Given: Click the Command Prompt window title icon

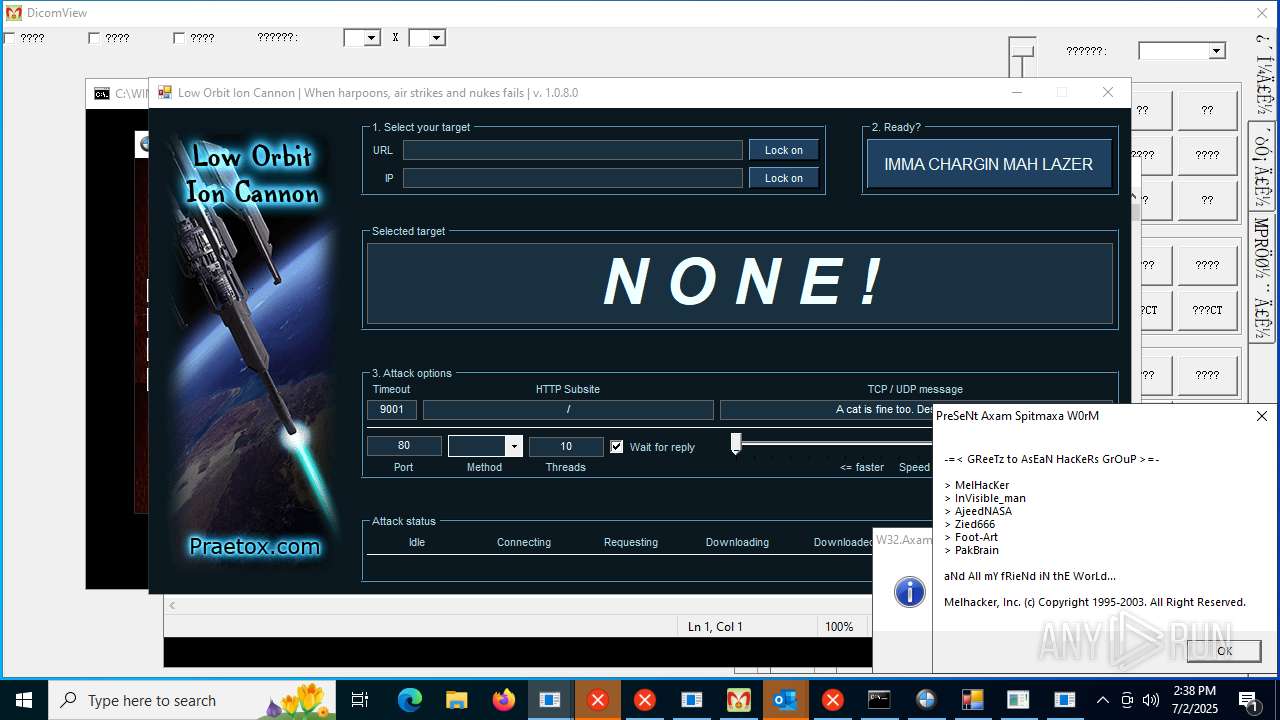Looking at the screenshot, I should click(102, 94).
